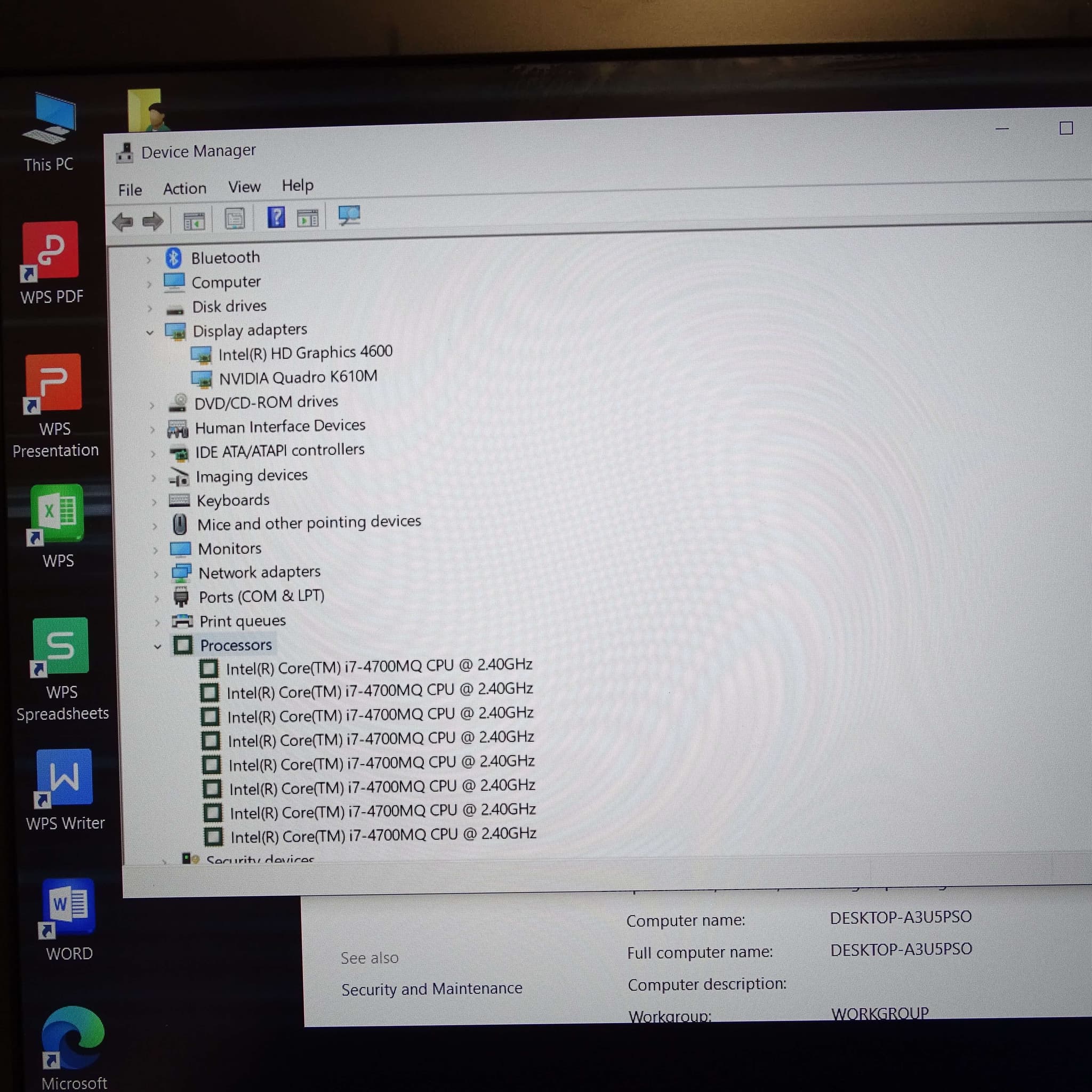The width and height of the screenshot is (1092, 1092).
Task: Open the WORD desktop shortcut
Action: [68, 919]
